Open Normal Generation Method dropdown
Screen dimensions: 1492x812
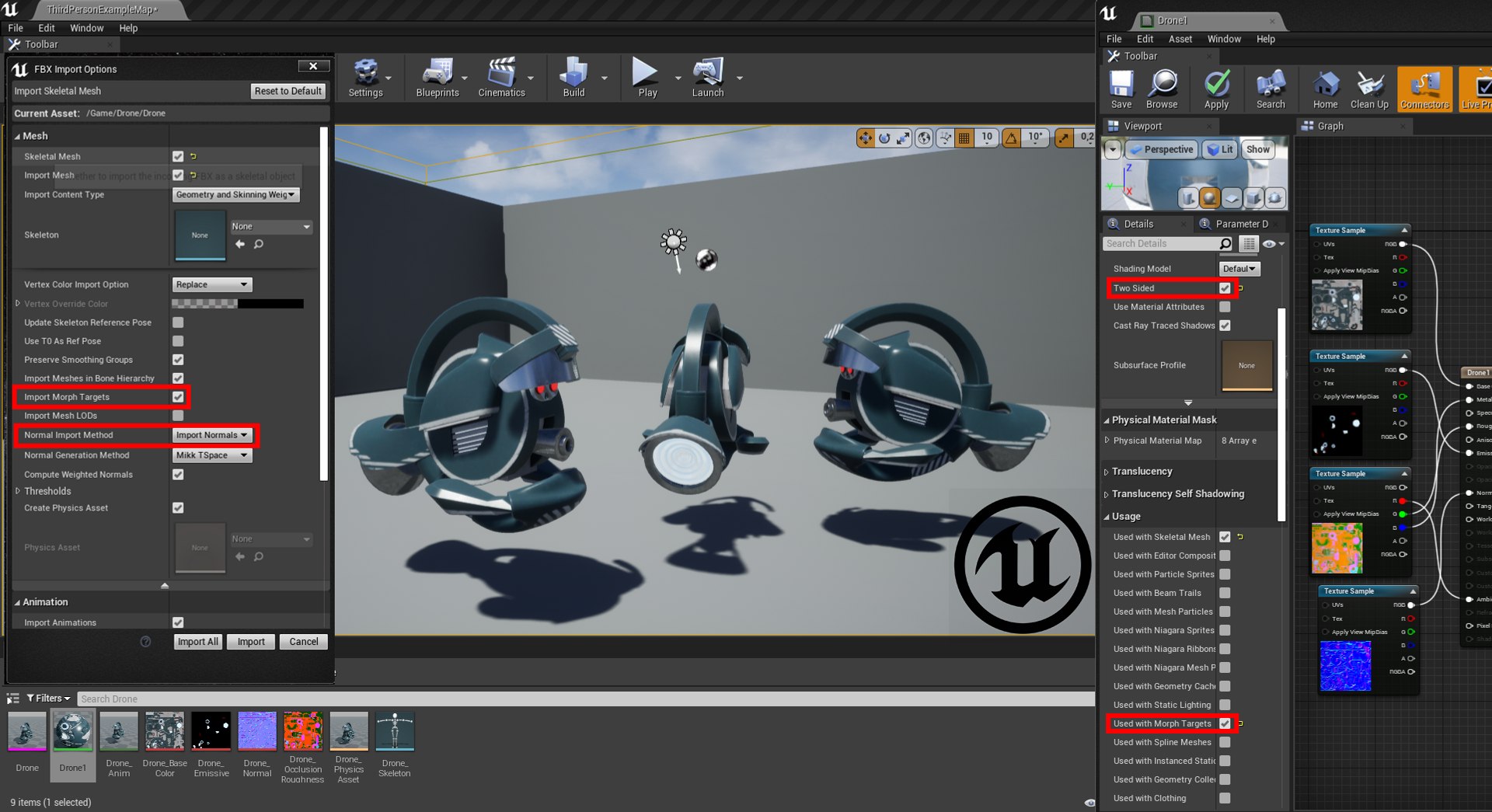(212, 455)
